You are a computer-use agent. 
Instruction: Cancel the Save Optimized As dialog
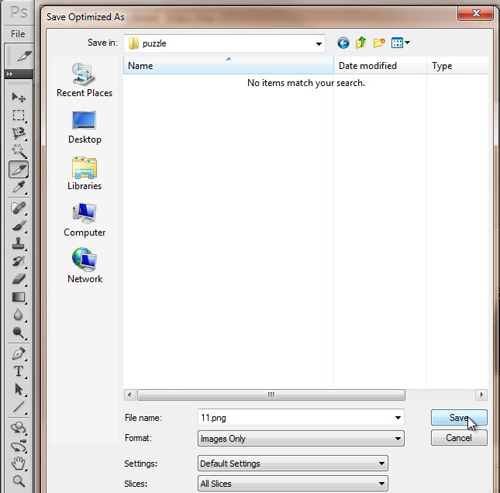pyautogui.click(x=459, y=438)
